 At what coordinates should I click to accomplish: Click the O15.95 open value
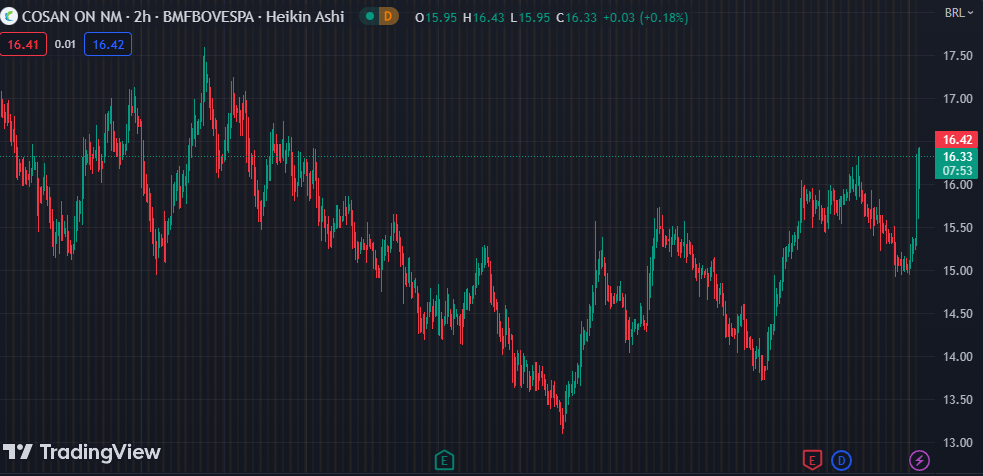click(436, 18)
